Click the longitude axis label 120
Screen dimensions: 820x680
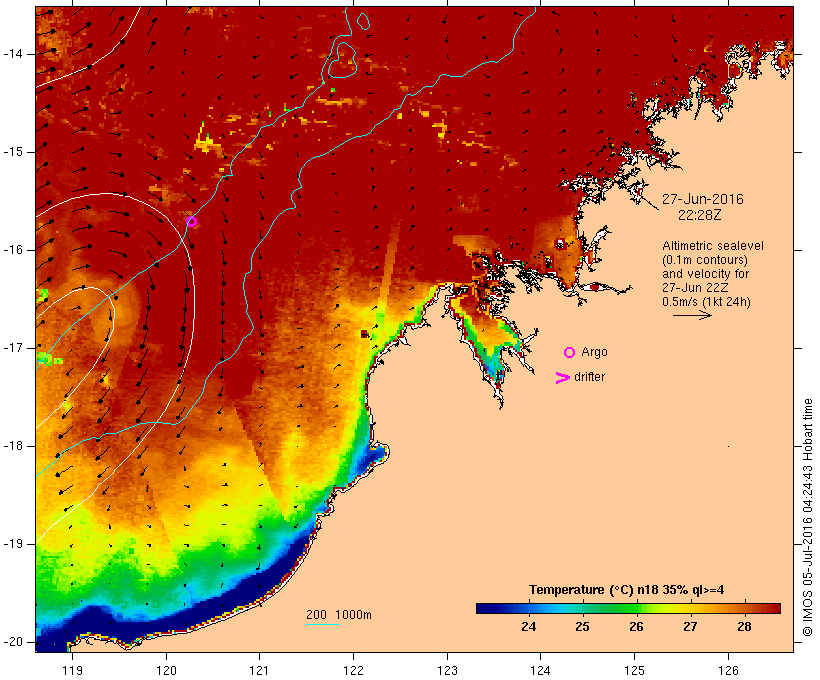tap(166, 670)
